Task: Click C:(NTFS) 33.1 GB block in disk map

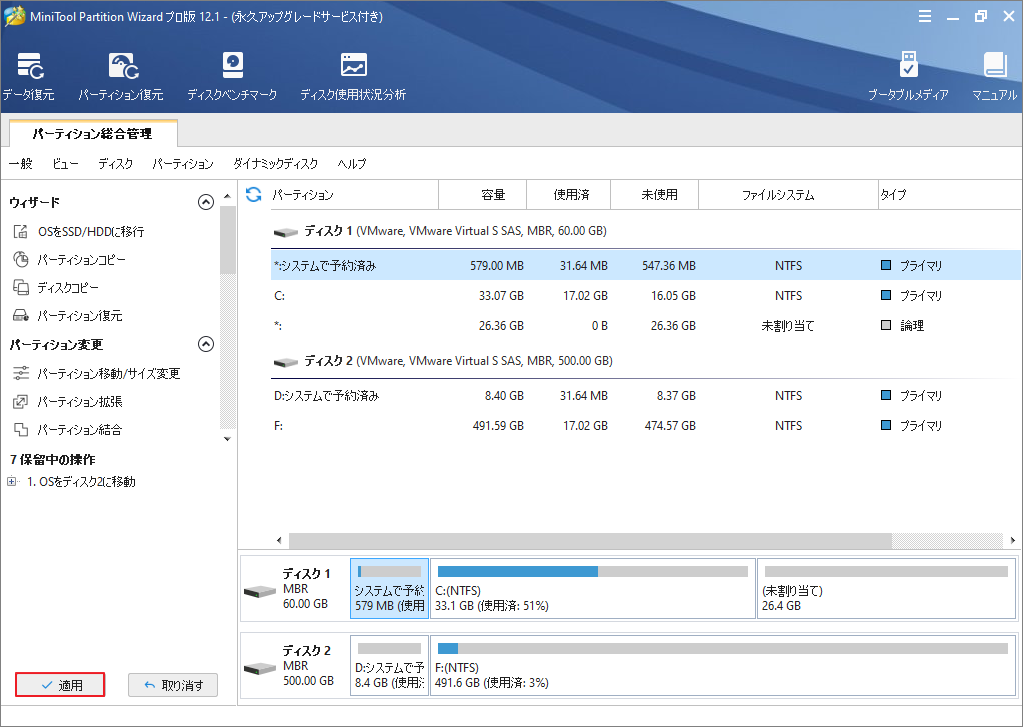Action: (x=592, y=589)
